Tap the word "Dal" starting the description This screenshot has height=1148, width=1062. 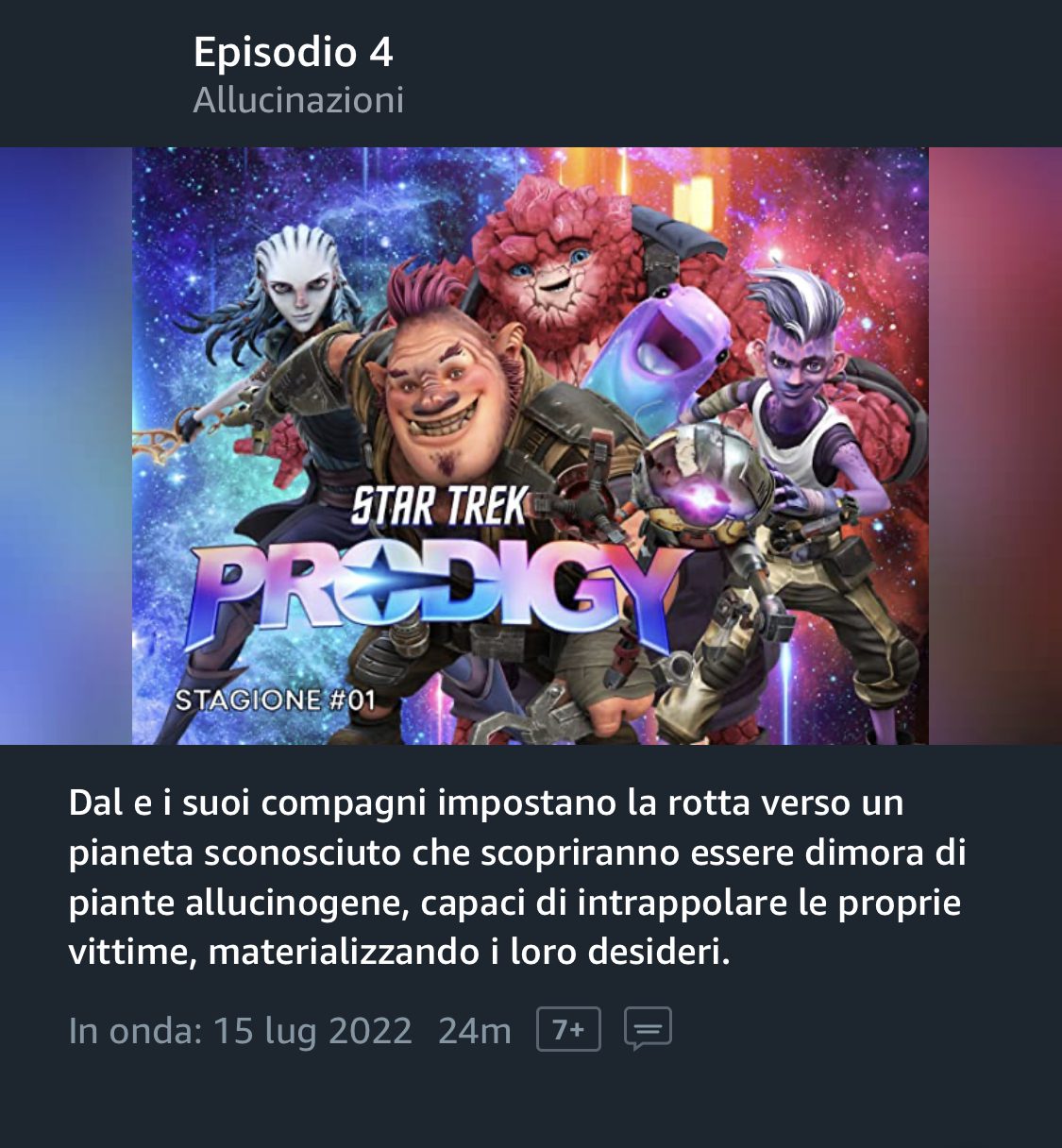coord(96,803)
